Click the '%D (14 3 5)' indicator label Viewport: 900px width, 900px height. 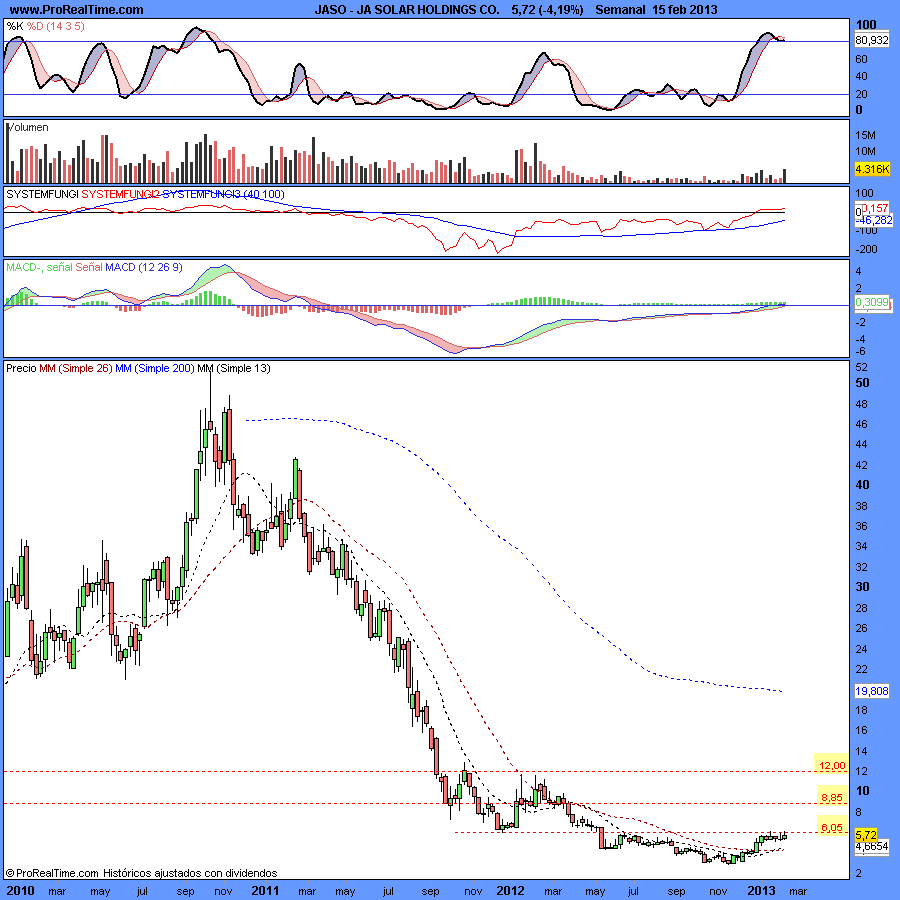56,26
